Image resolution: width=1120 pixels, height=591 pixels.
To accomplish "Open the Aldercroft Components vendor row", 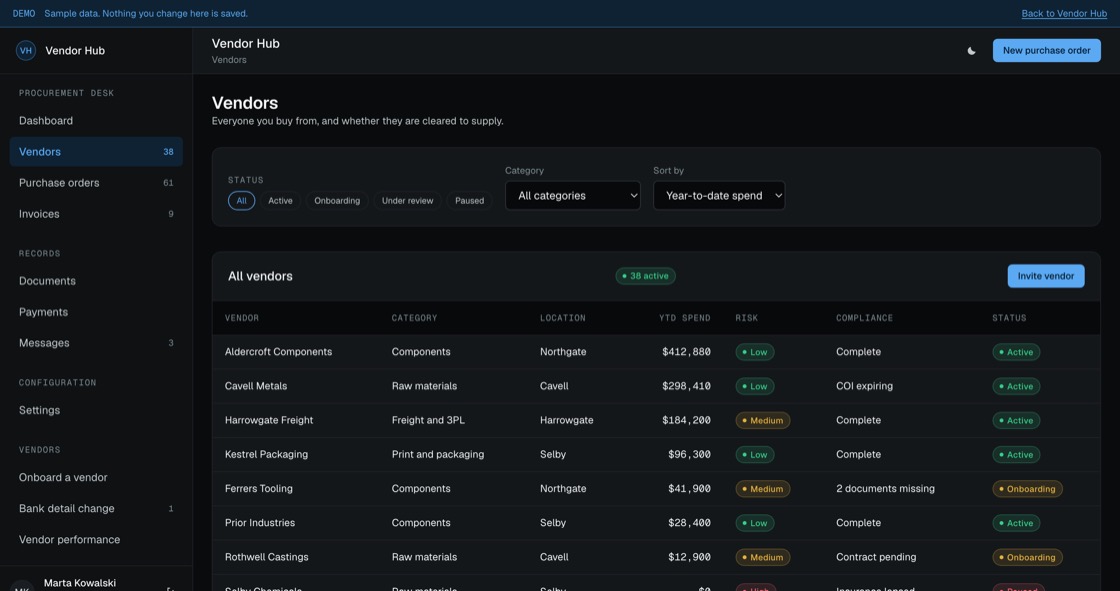I will click(656, 352).
